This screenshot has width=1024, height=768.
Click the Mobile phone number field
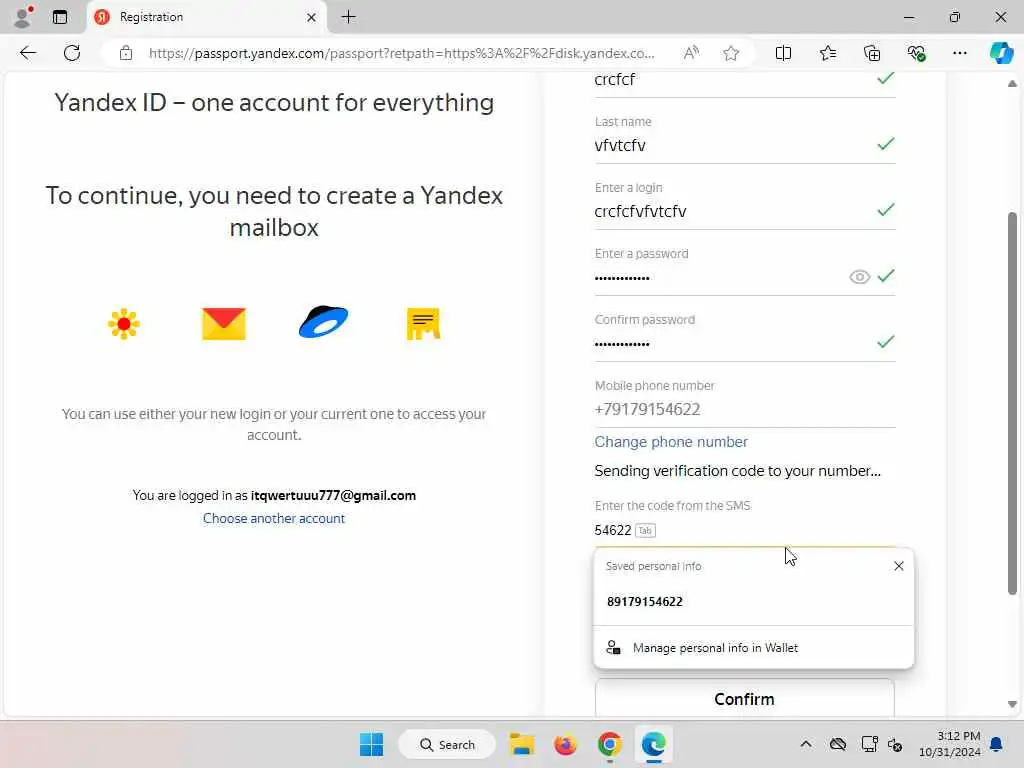744,409
